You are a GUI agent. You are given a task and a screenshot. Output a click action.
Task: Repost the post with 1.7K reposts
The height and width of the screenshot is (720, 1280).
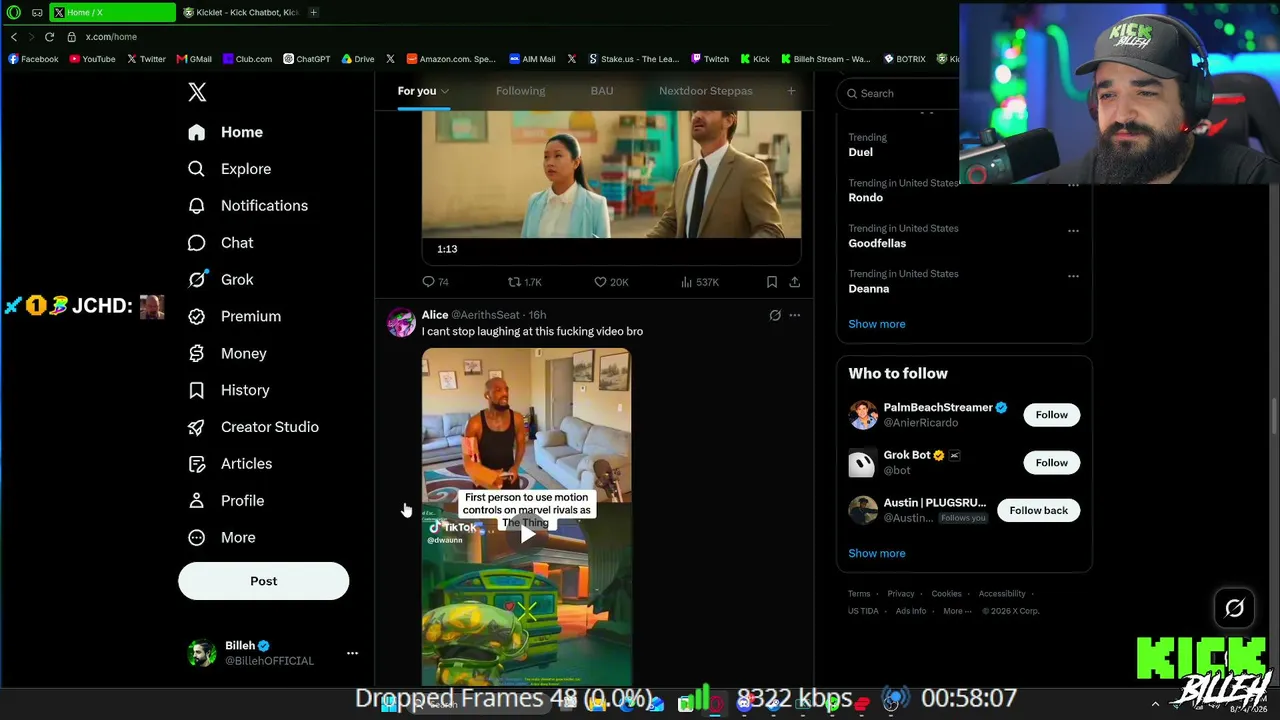524,282
